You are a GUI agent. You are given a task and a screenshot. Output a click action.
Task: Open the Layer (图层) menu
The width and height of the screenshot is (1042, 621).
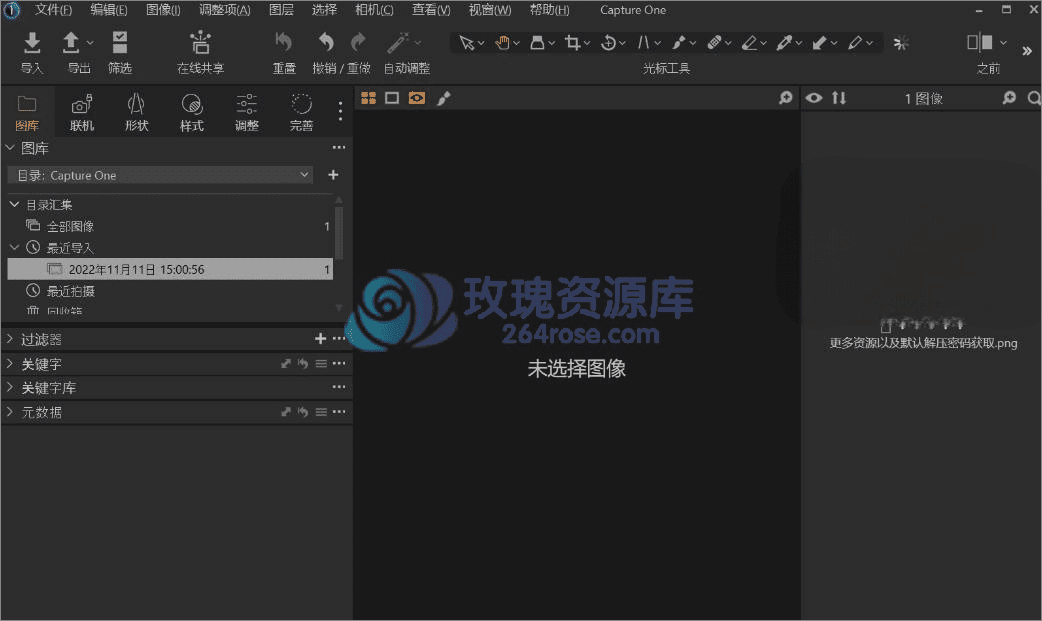point(281,10)
